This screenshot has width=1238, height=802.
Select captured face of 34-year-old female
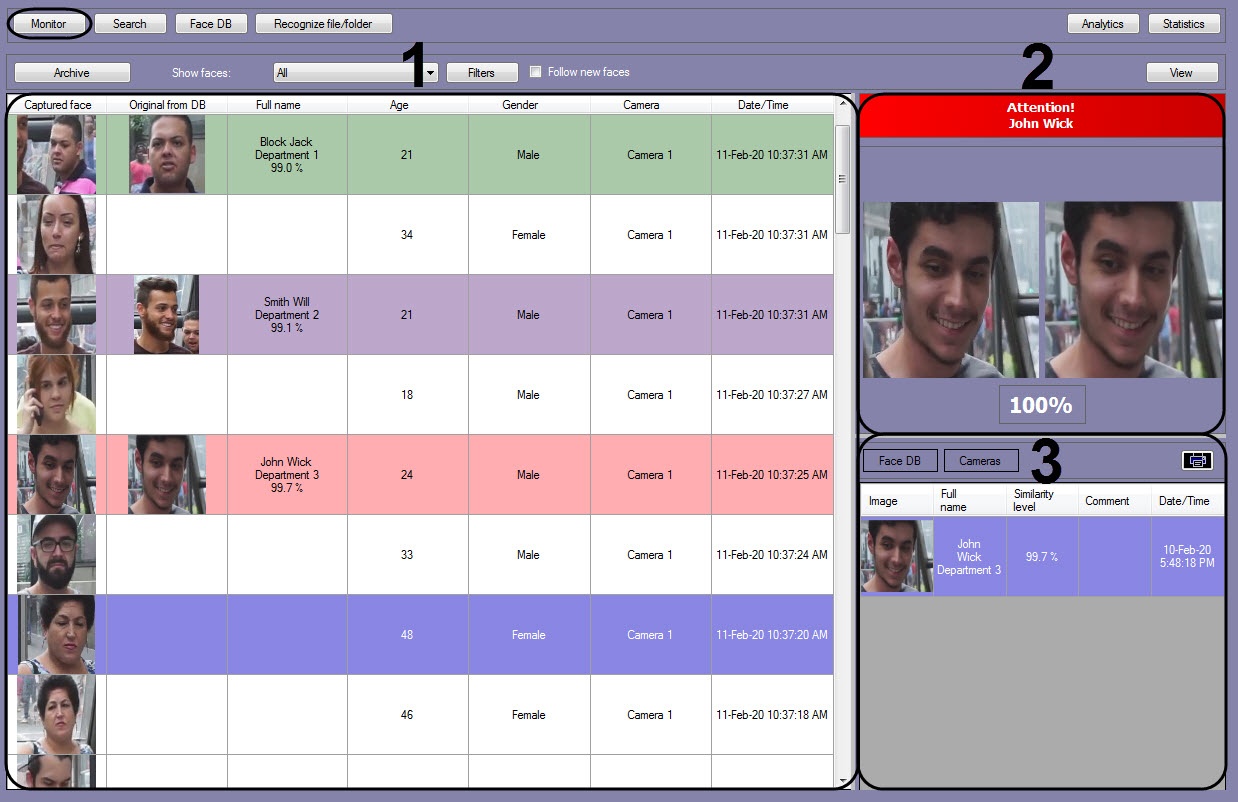(57, 234)
